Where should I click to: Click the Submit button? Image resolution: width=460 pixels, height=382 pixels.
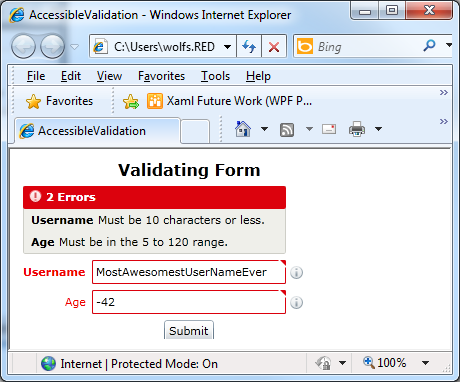coord(189,331)
